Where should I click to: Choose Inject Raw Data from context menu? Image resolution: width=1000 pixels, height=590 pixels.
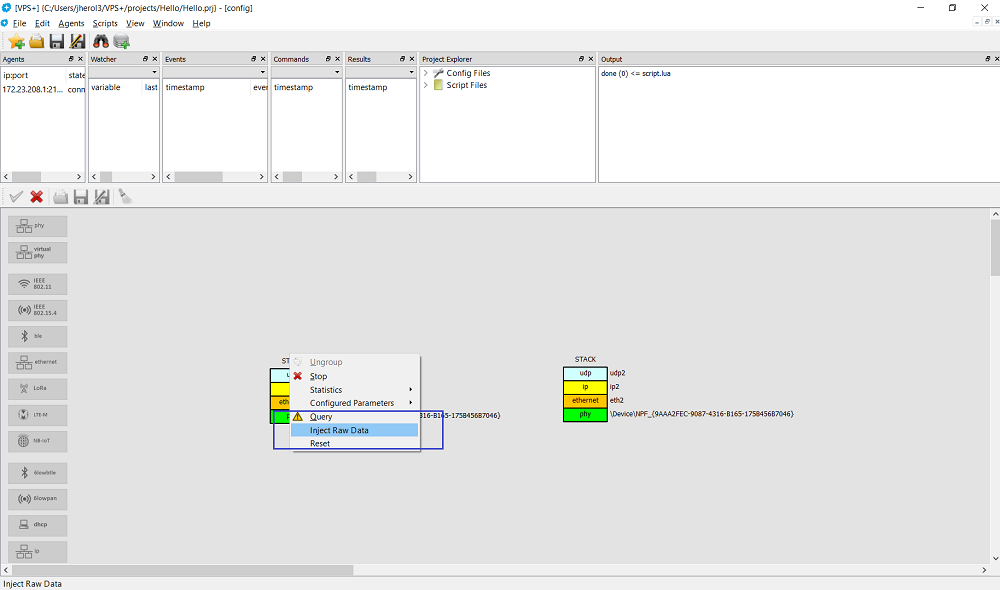(x=339, y=430)
